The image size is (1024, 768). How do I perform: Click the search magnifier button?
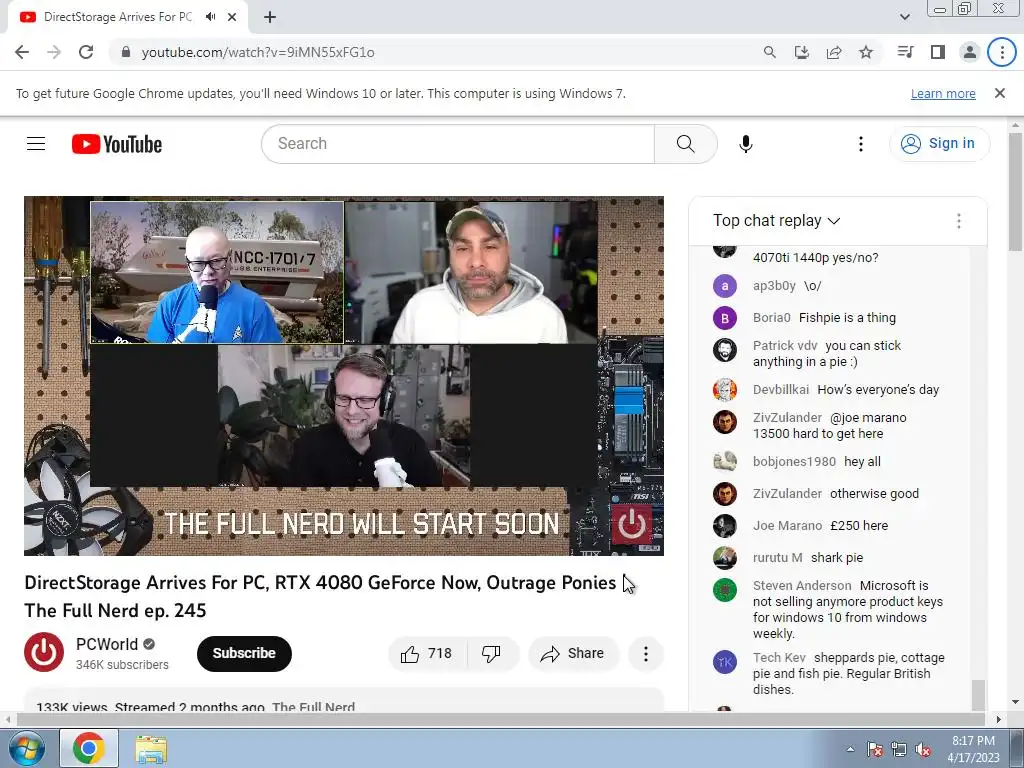(x=686, y=144)
